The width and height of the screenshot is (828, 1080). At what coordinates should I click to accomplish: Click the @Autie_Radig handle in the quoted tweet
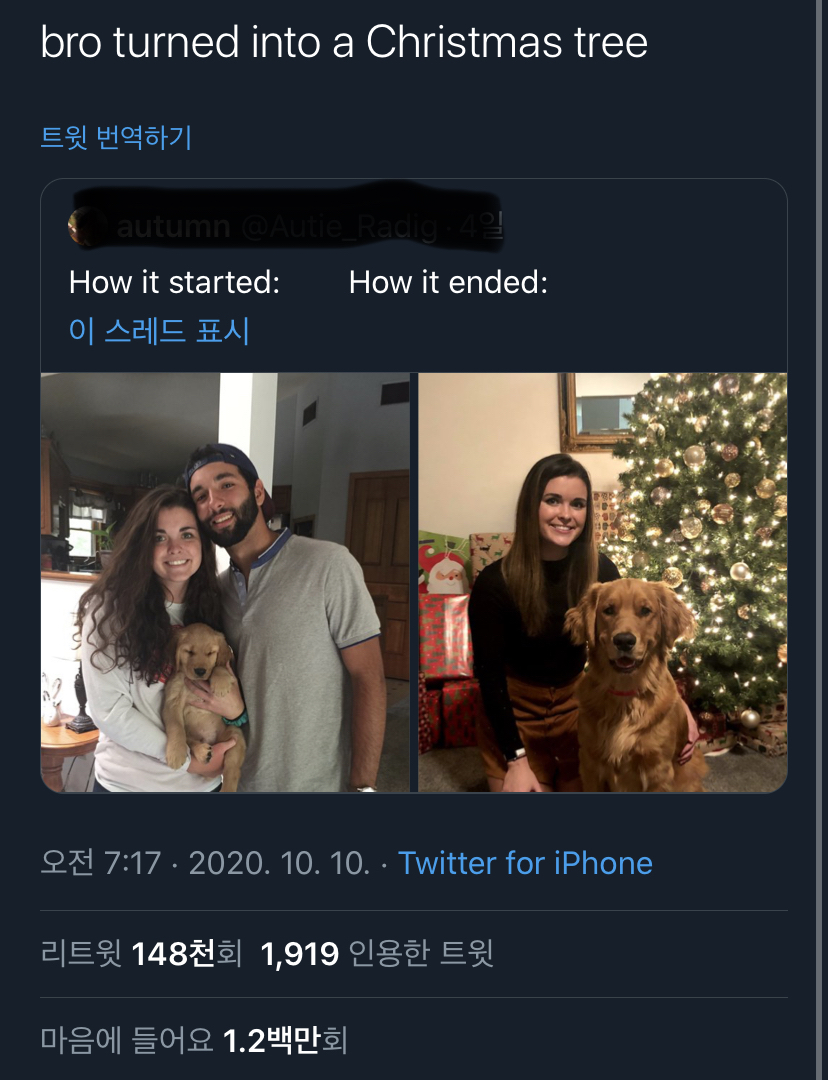[340, 228]
